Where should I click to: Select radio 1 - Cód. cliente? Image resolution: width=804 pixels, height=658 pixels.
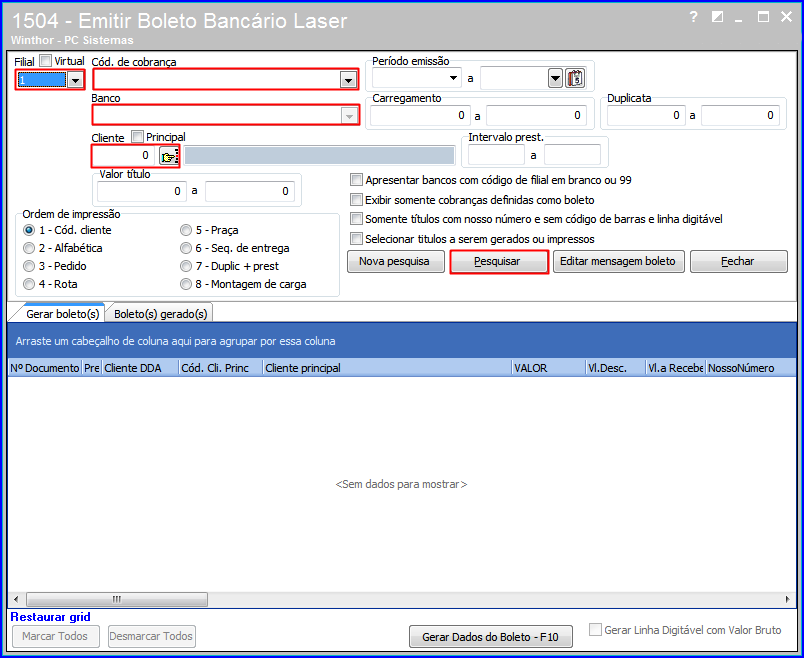click(29, 230)
